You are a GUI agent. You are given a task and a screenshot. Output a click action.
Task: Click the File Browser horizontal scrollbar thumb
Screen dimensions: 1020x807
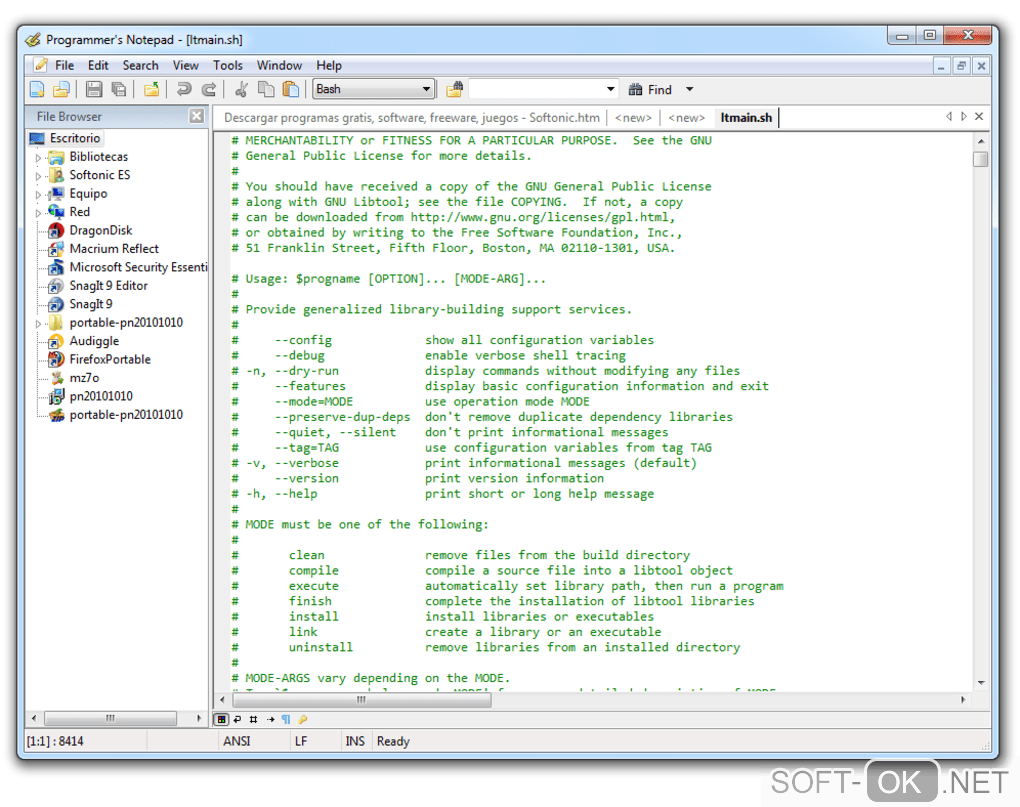[110, 718]
